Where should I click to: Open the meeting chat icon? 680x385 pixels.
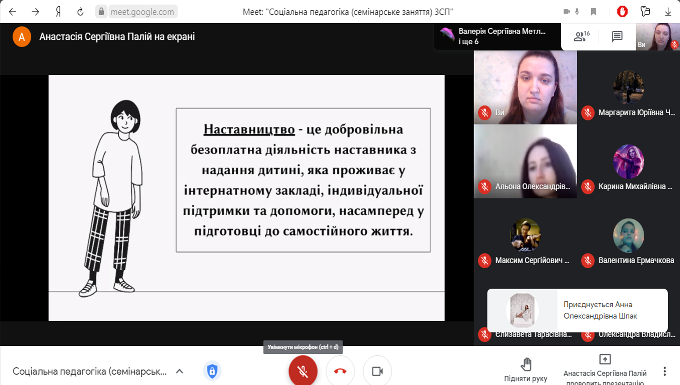(x=617, y=36)
